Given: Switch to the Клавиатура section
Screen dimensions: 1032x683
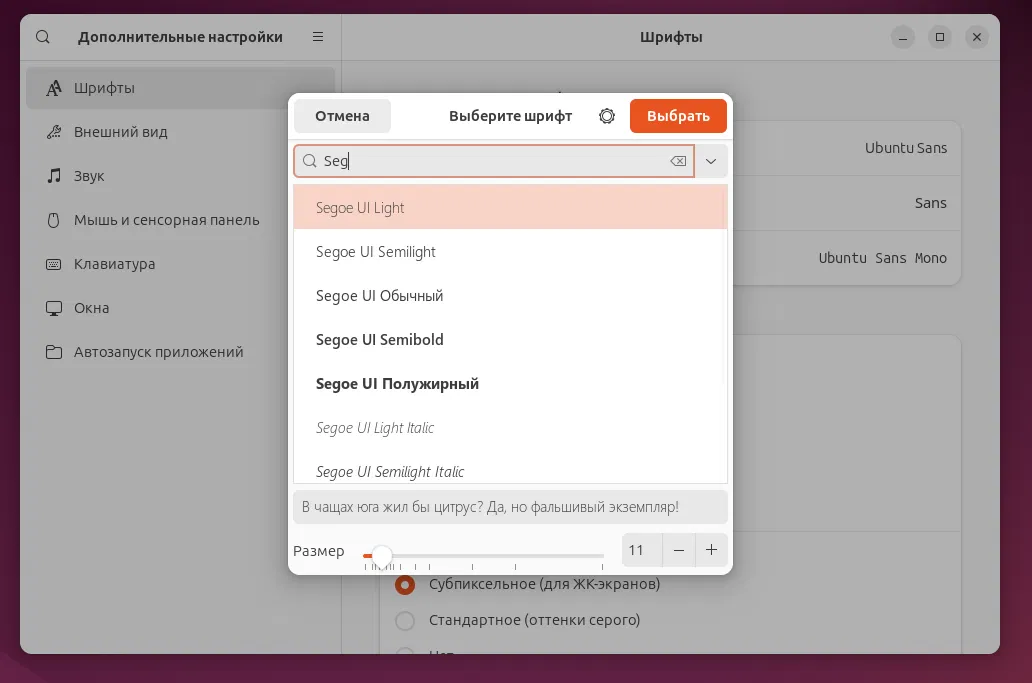Looking at the screenshot, I should point(180,264).
